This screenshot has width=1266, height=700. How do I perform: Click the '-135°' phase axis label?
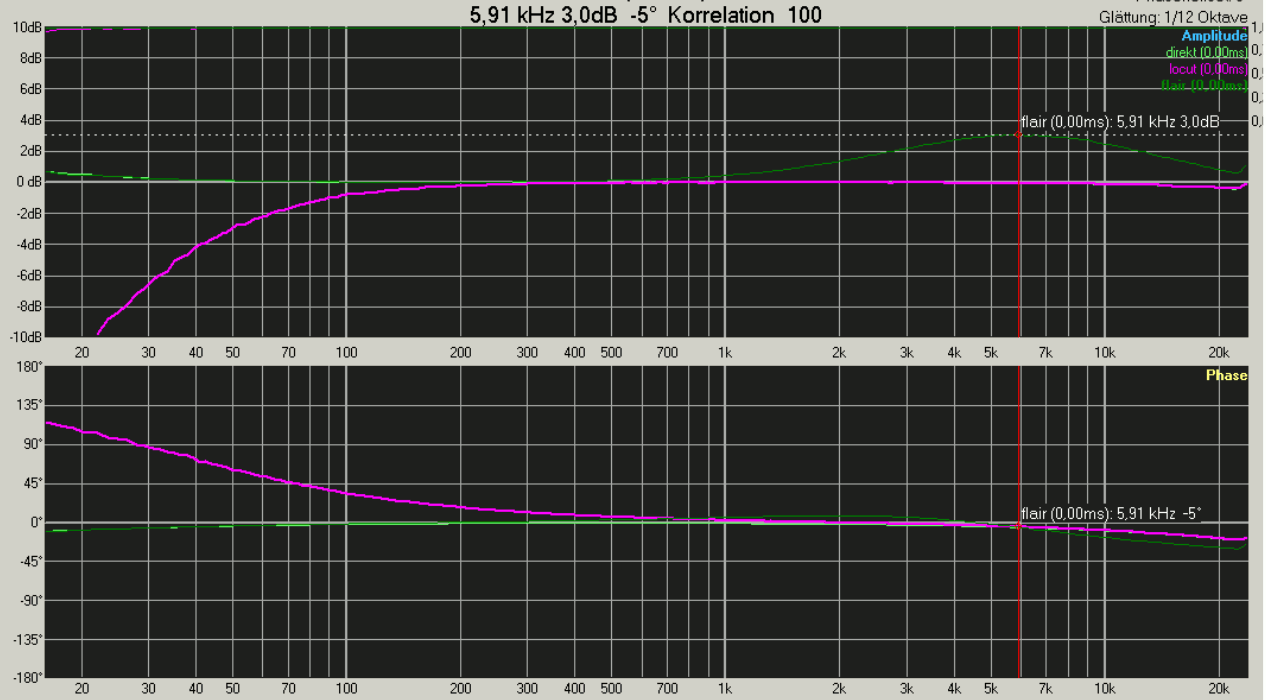28,638
